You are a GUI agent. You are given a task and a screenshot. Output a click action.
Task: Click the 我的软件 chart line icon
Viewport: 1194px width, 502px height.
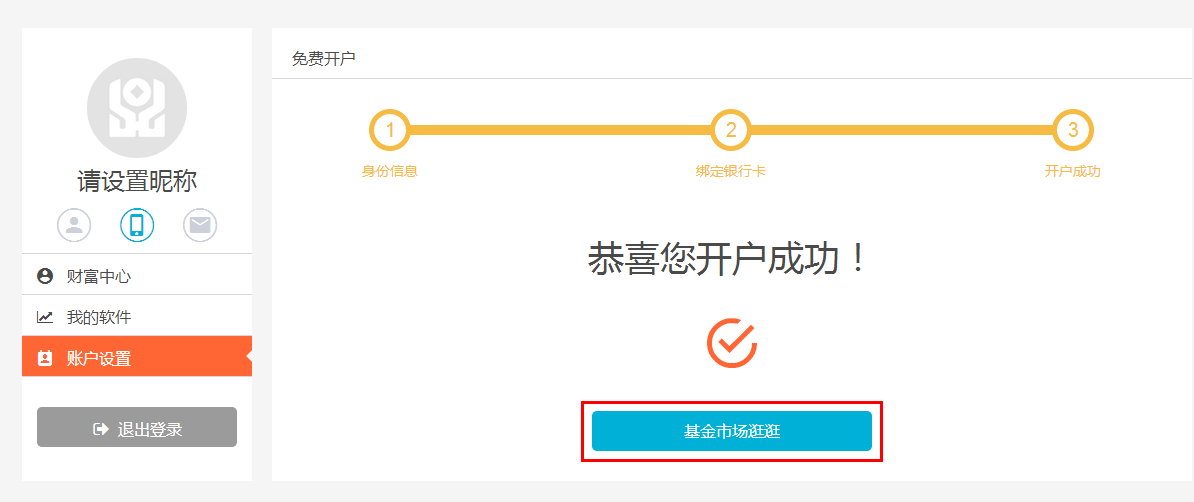44,317
